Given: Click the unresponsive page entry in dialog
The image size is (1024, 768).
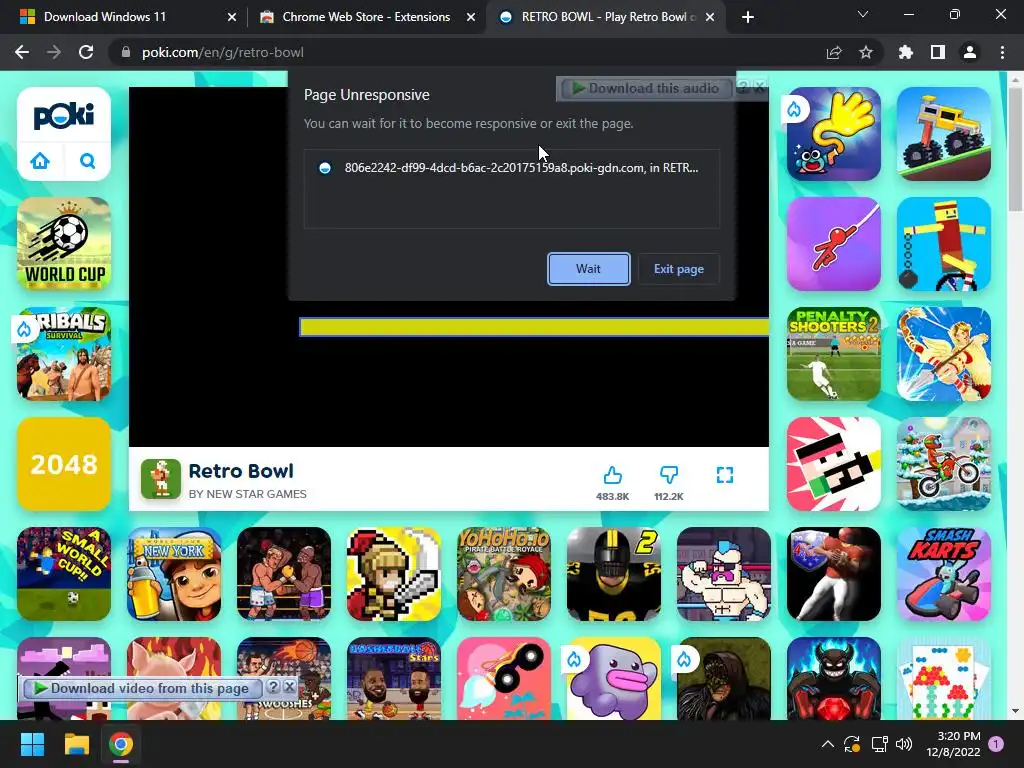Looking at the screenshot, I should coord(511,168).
